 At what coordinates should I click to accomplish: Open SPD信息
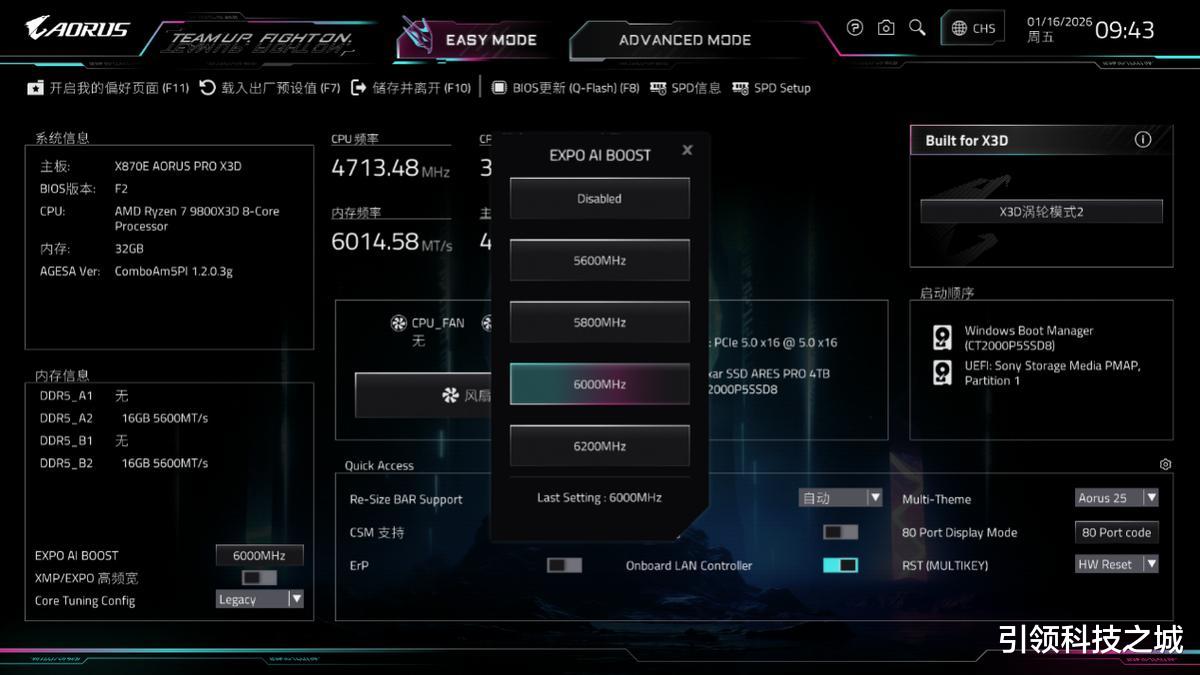pyautogui.click(x=685, y=88)
